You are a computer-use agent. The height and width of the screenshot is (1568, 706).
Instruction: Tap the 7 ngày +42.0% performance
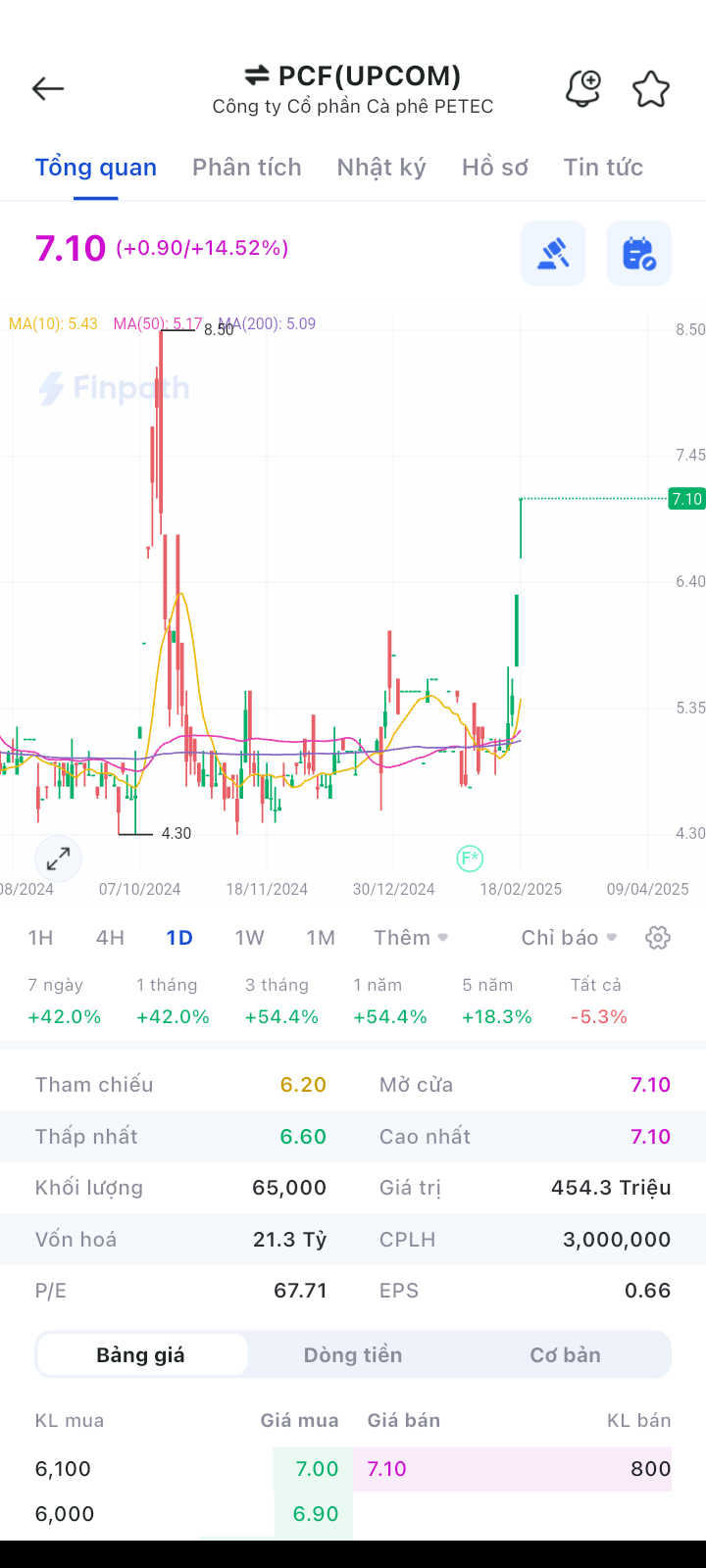tap(64, 1002)
